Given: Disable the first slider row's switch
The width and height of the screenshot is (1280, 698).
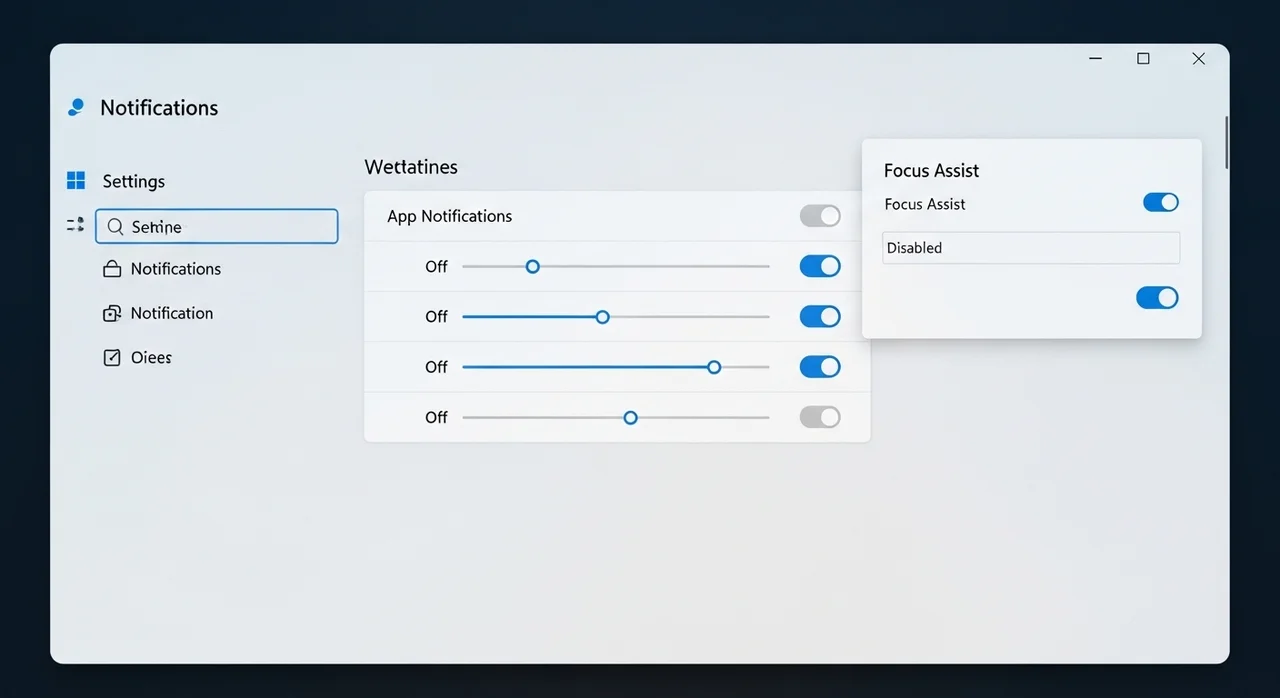Looking at the screenshot, I should click(819, 266).
